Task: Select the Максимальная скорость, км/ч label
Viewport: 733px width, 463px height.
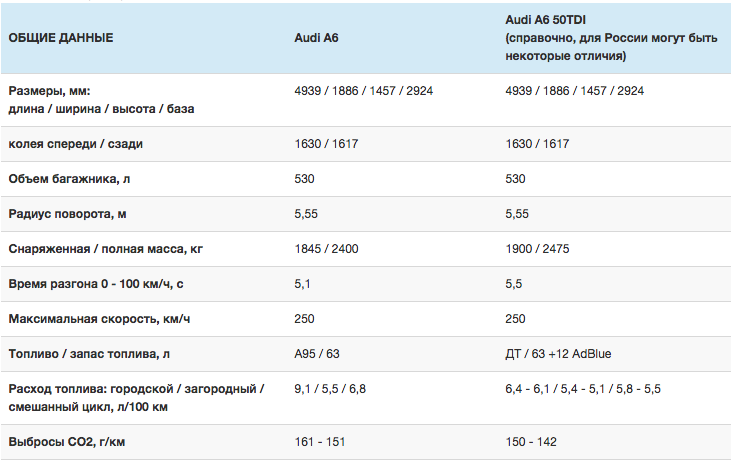Action: (99, 319)
